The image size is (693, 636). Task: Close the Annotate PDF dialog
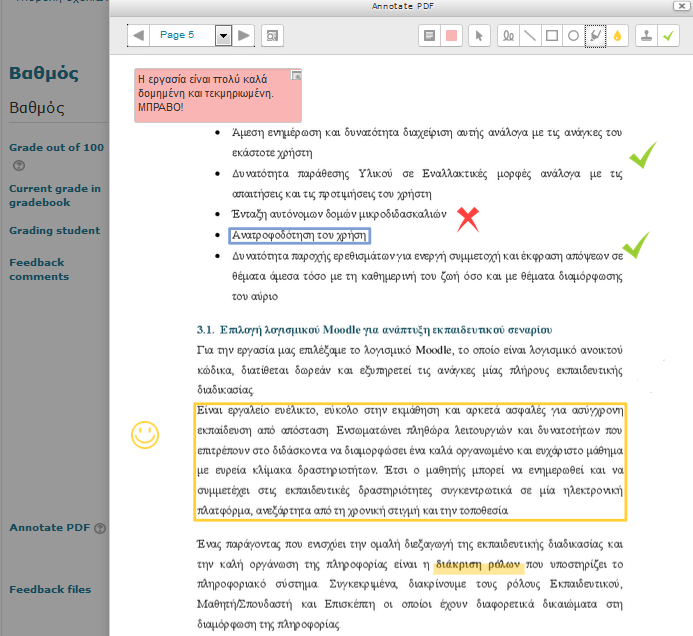coord(682,6)
